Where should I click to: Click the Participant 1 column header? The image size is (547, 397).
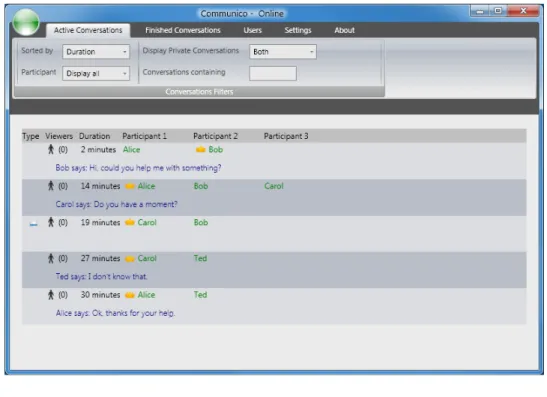coord(144,136)
